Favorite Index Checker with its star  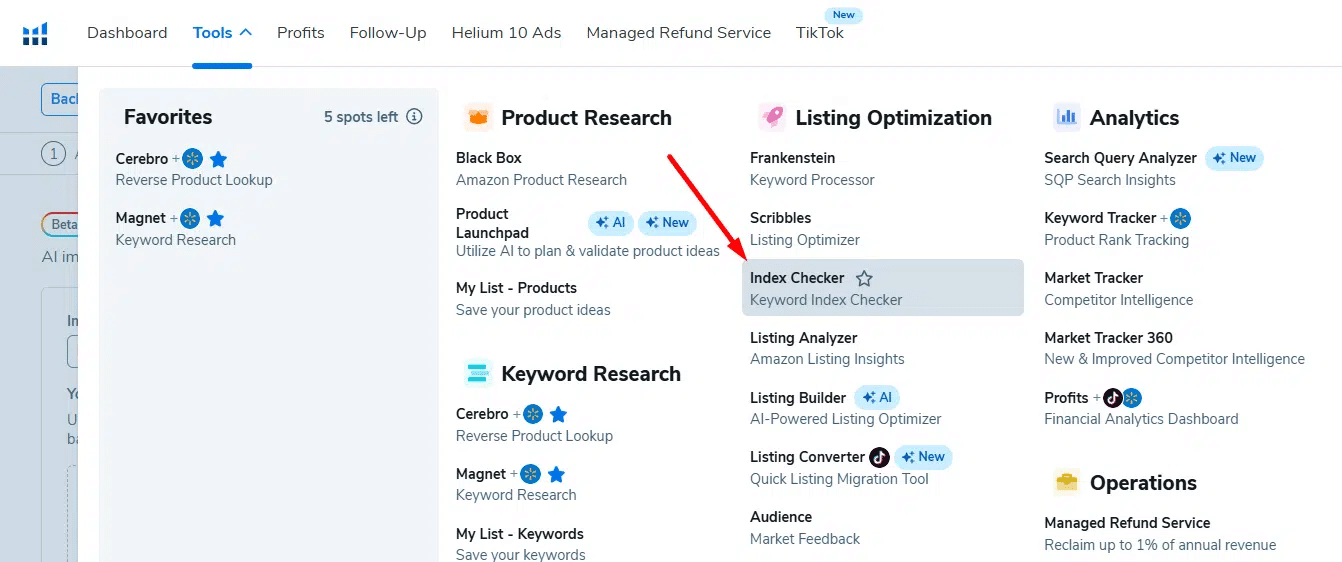tap(865, 278)
